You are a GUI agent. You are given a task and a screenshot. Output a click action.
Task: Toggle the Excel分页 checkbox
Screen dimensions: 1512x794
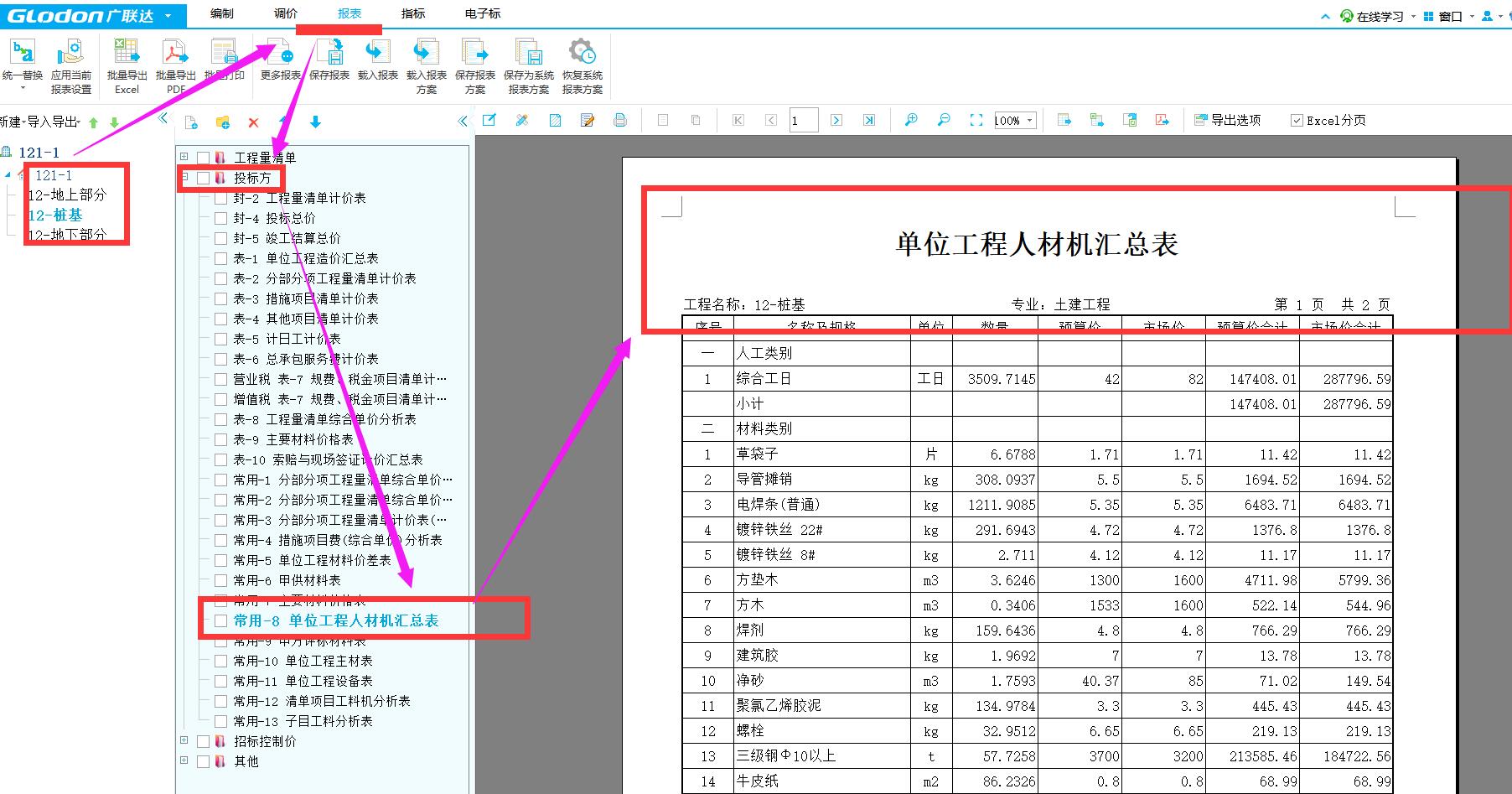click(1297, 121)
